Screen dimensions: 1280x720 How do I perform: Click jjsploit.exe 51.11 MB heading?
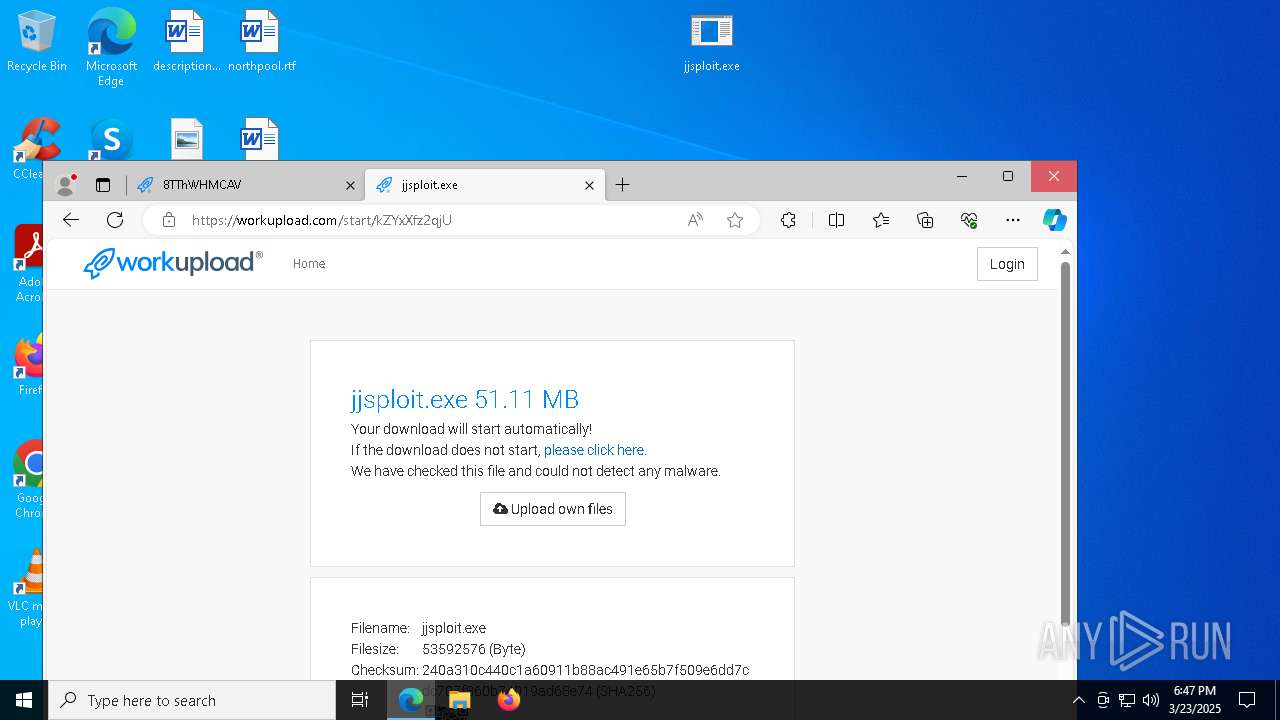465,399
